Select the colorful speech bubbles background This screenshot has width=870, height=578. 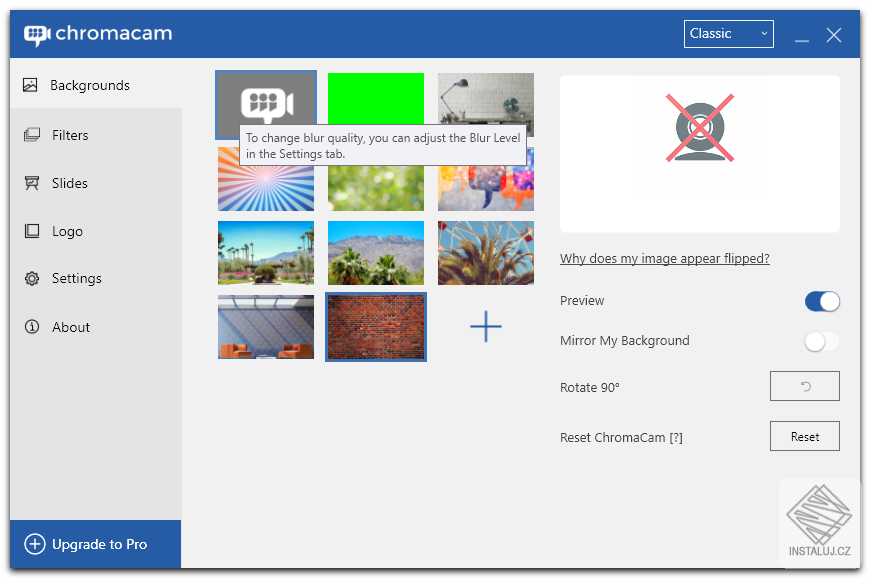click(x=485, y=187)
